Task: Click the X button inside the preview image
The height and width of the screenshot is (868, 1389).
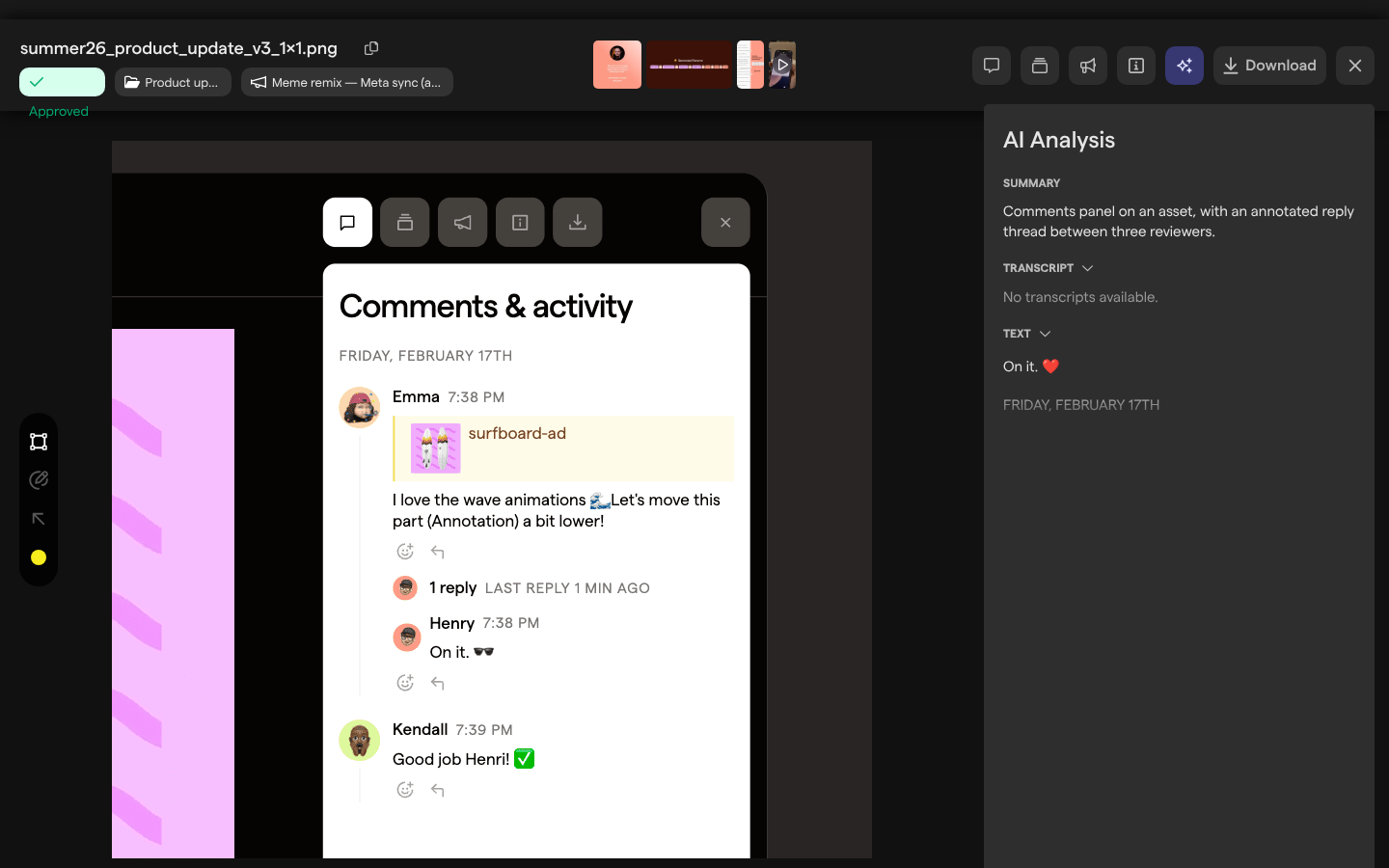Action: tap(725, 223)
